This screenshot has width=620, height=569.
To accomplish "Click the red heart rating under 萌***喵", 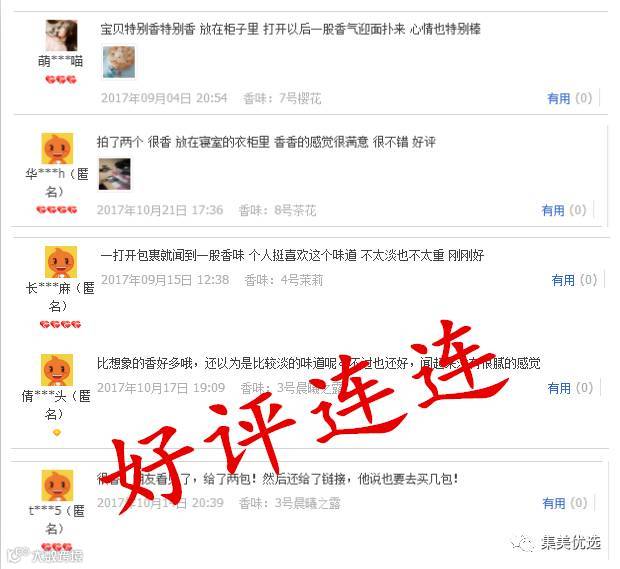I will click(x=60, y=80).
